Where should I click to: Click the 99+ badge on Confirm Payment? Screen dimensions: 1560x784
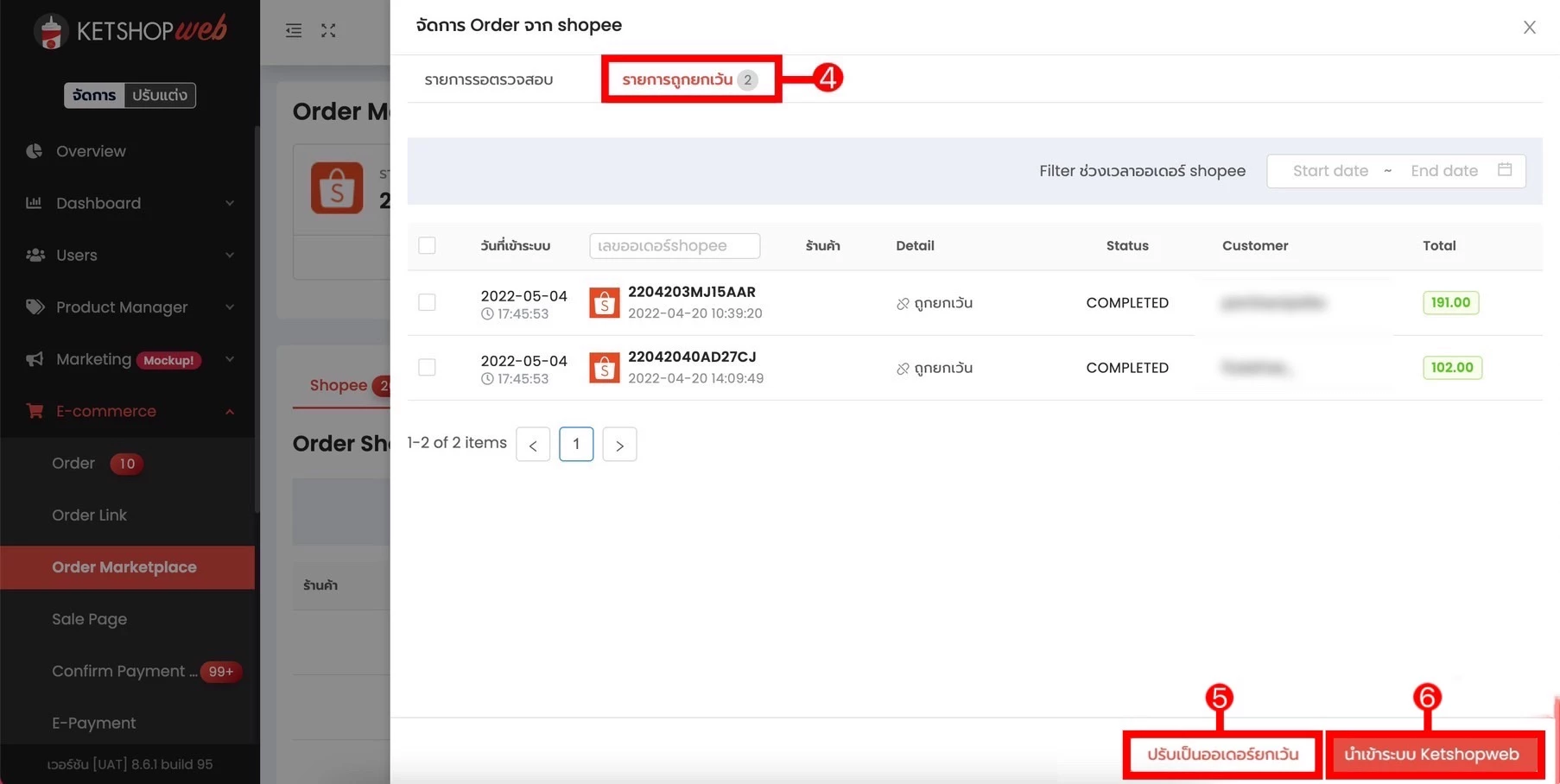coord(221,672)
